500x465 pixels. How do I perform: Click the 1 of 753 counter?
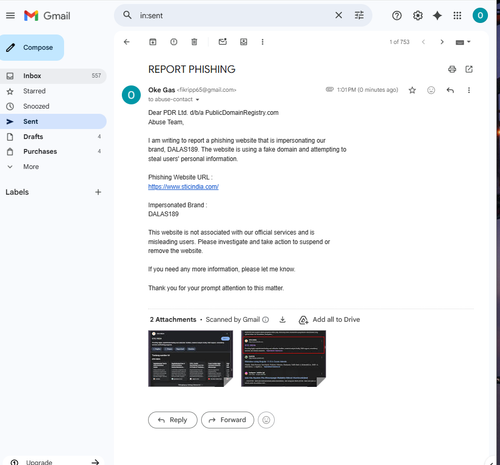coord(399,42)
